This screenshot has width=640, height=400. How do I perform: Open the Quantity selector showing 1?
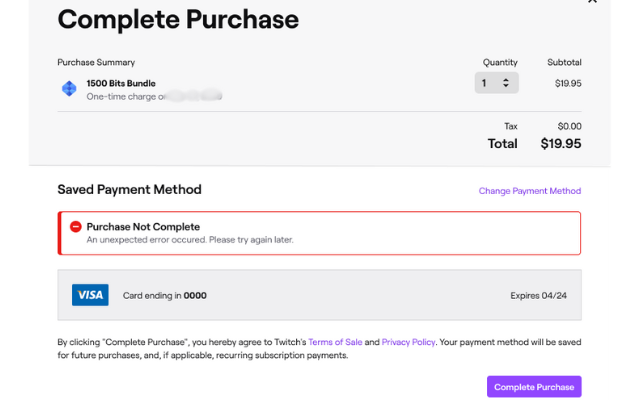pos(496,83)
